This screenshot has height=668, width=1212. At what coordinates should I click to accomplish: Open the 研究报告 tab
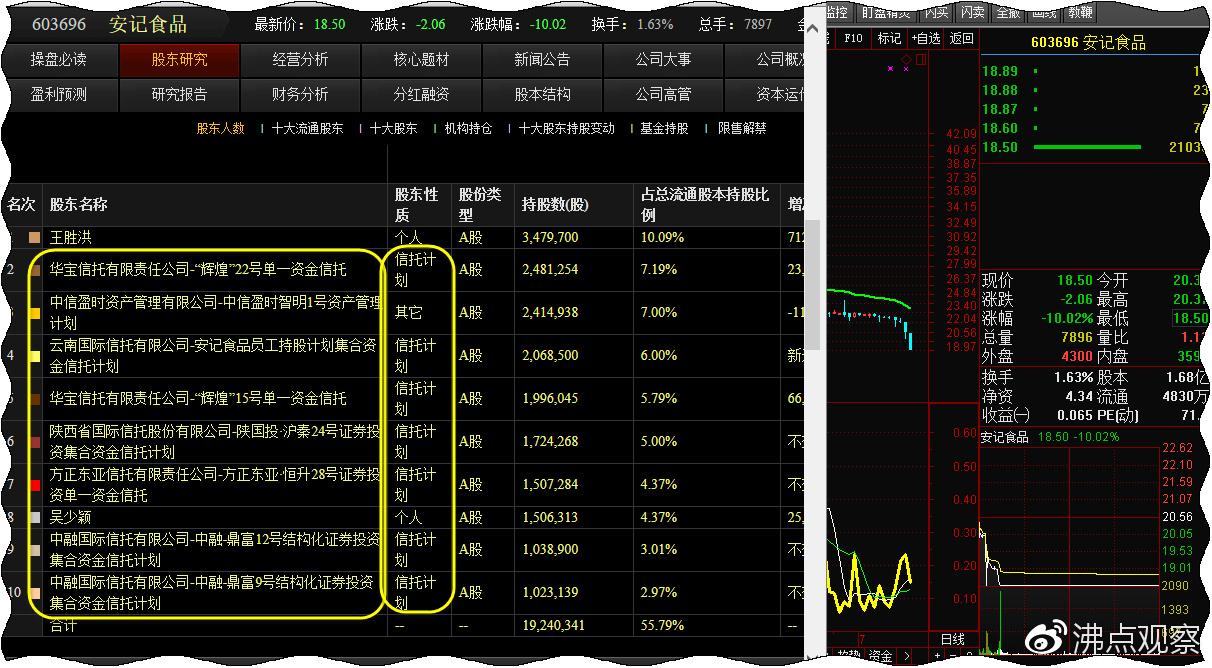[180, 95]
